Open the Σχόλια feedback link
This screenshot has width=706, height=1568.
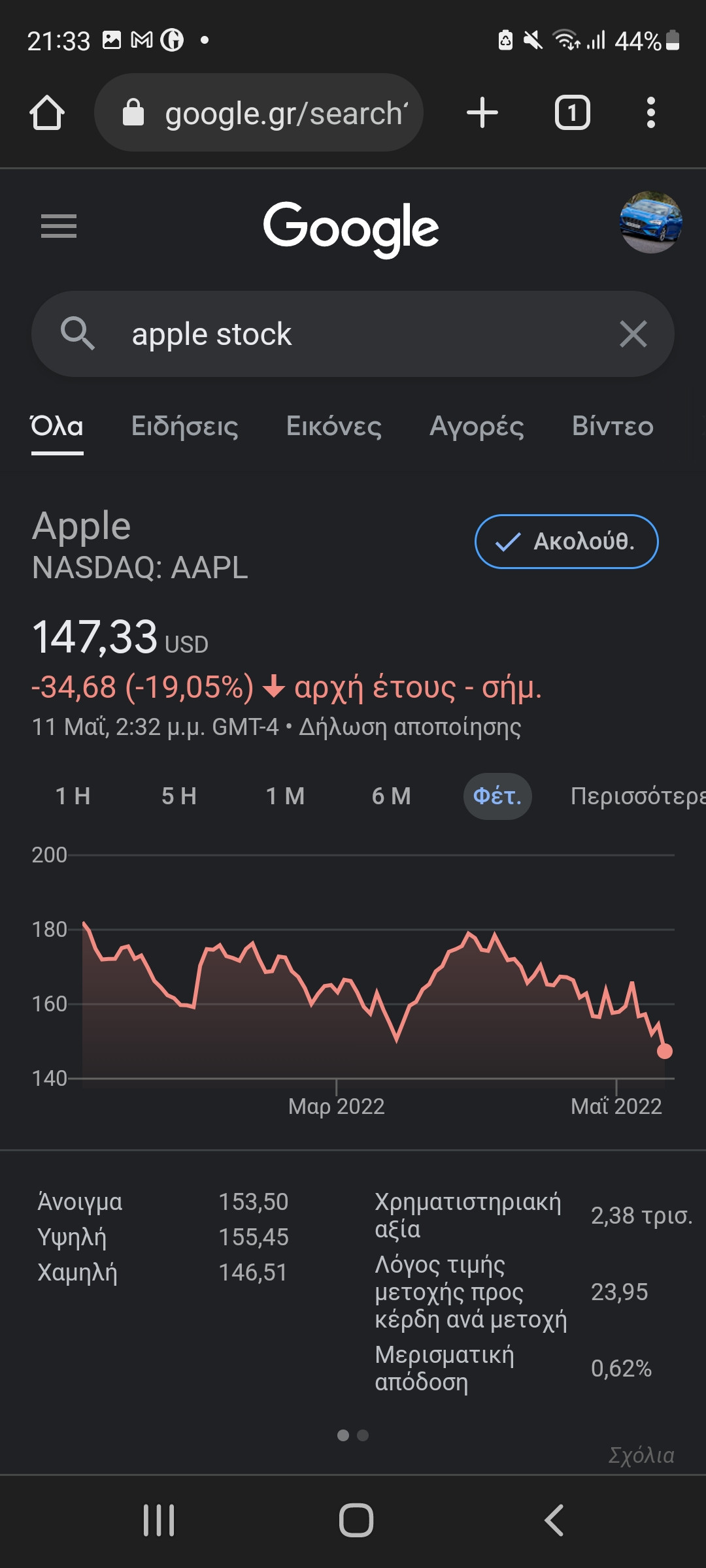tap(641, 1455)
